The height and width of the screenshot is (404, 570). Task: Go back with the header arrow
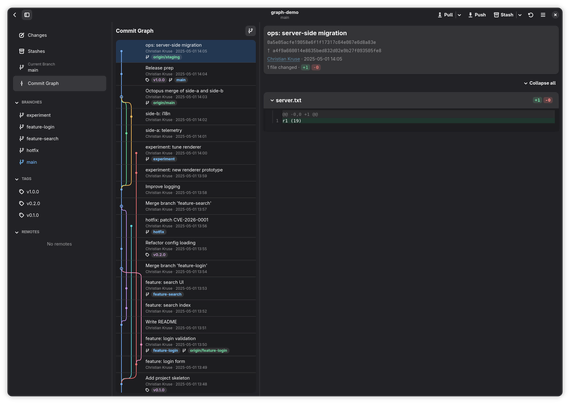pos(15,15)
